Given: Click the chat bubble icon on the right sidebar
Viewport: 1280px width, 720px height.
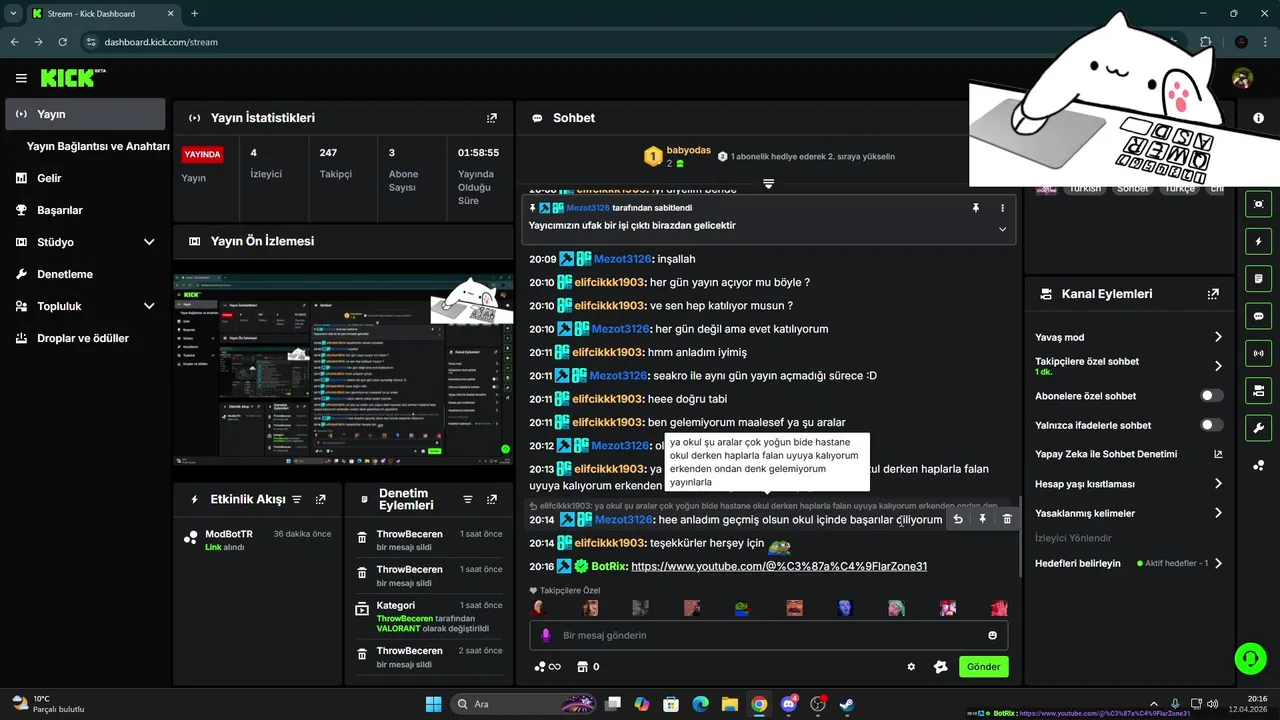Looking at the screenshot, I should coord(1258,316).
